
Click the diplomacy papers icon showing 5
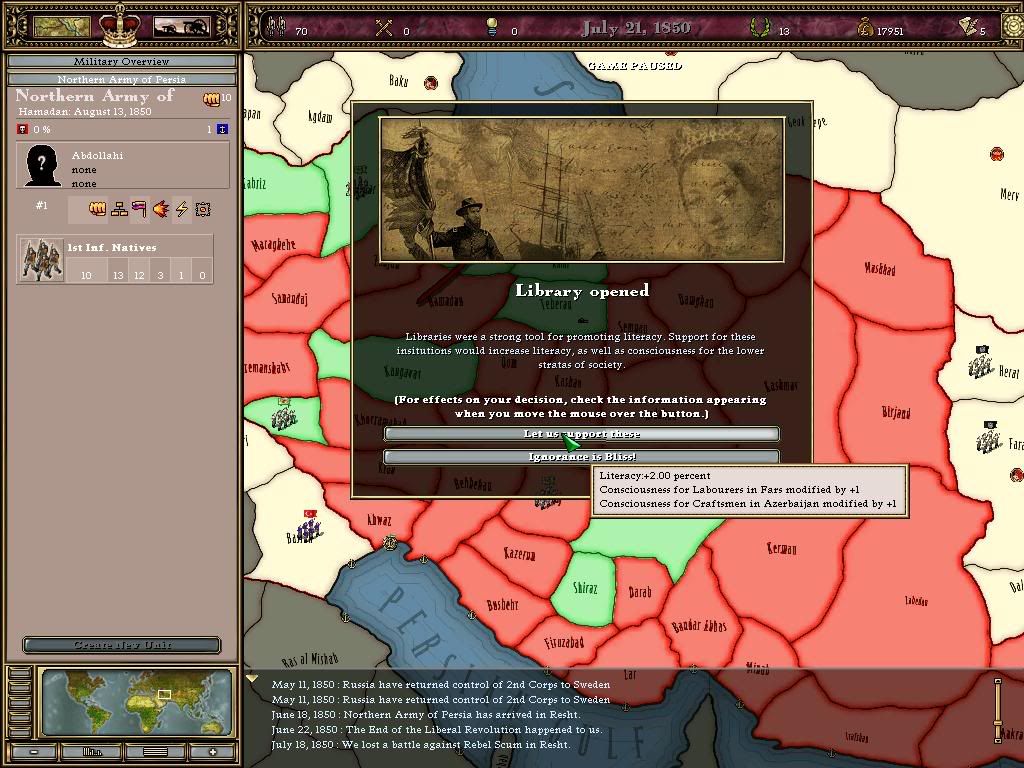click(968, 27)
